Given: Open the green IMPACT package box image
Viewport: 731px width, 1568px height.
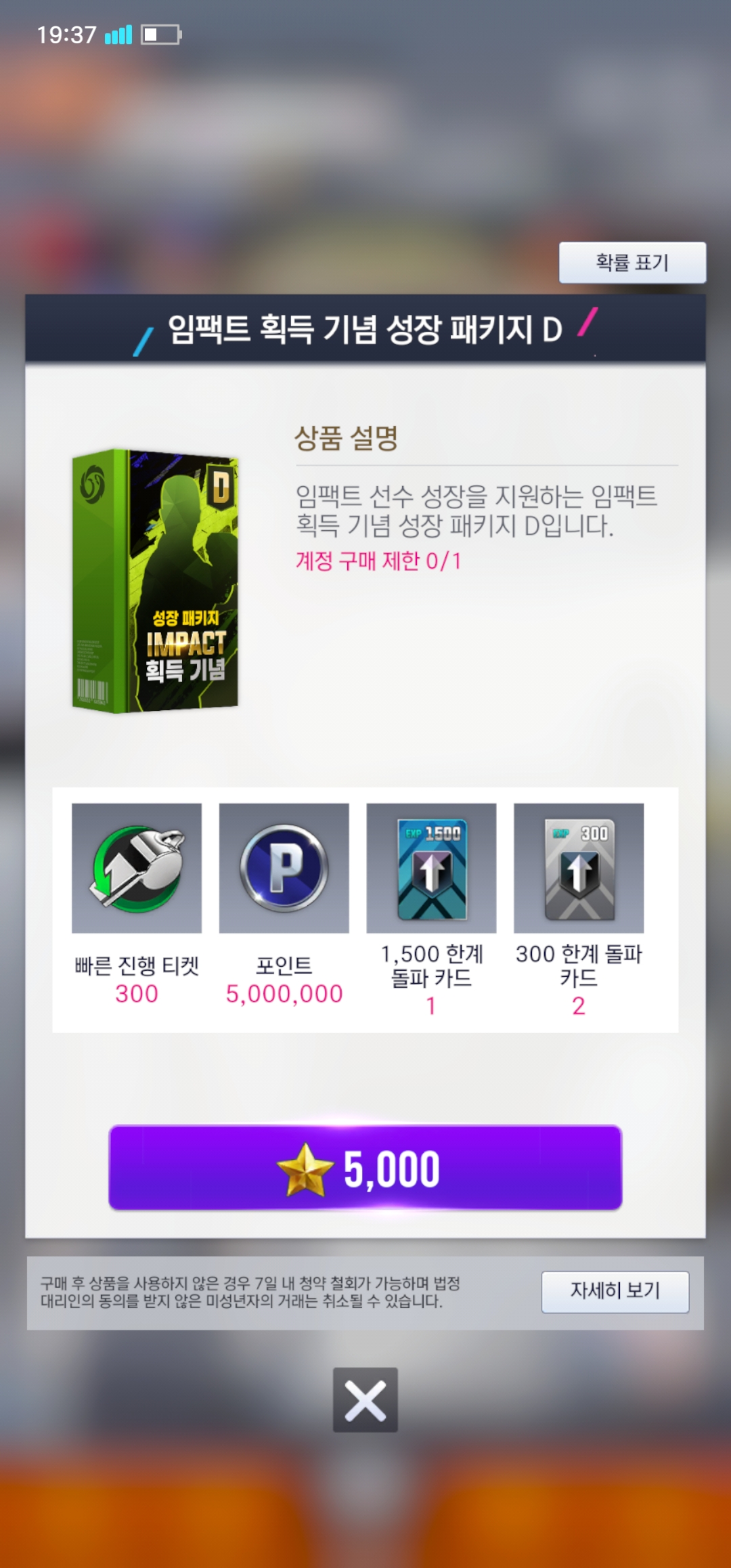Looking at the screenshot, I should pos(156,581).
